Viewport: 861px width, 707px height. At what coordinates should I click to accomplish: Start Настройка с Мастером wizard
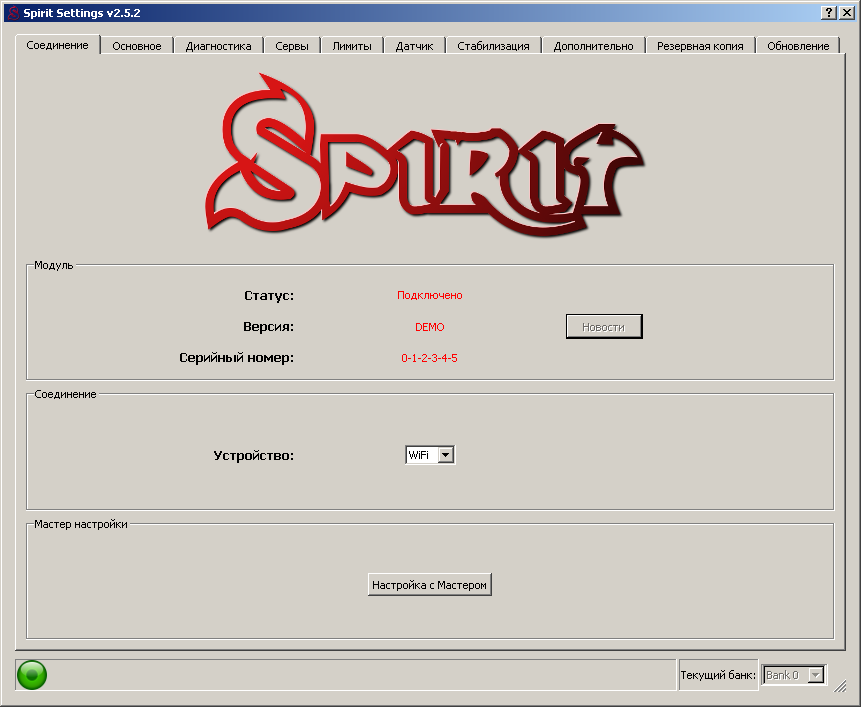coord(430,585)
